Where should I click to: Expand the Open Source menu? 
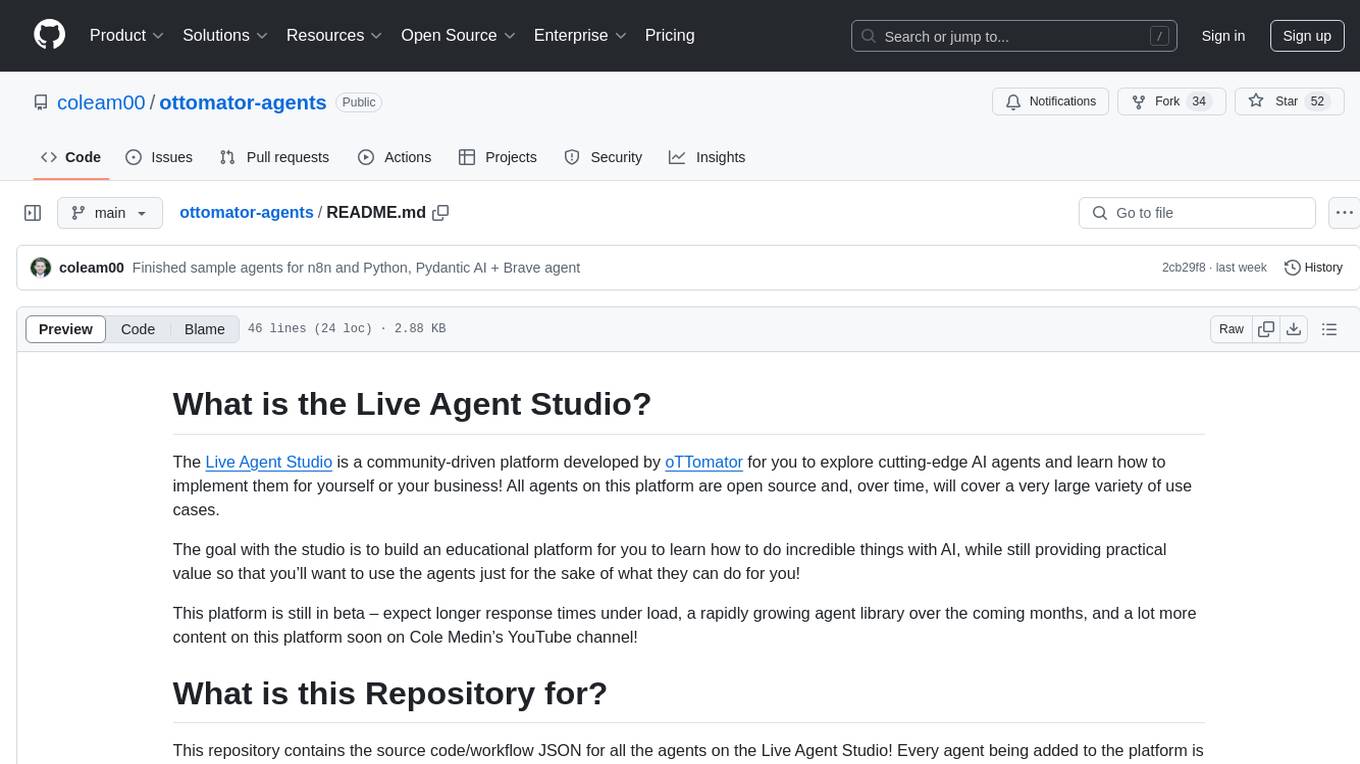click(x=458, y=35)
